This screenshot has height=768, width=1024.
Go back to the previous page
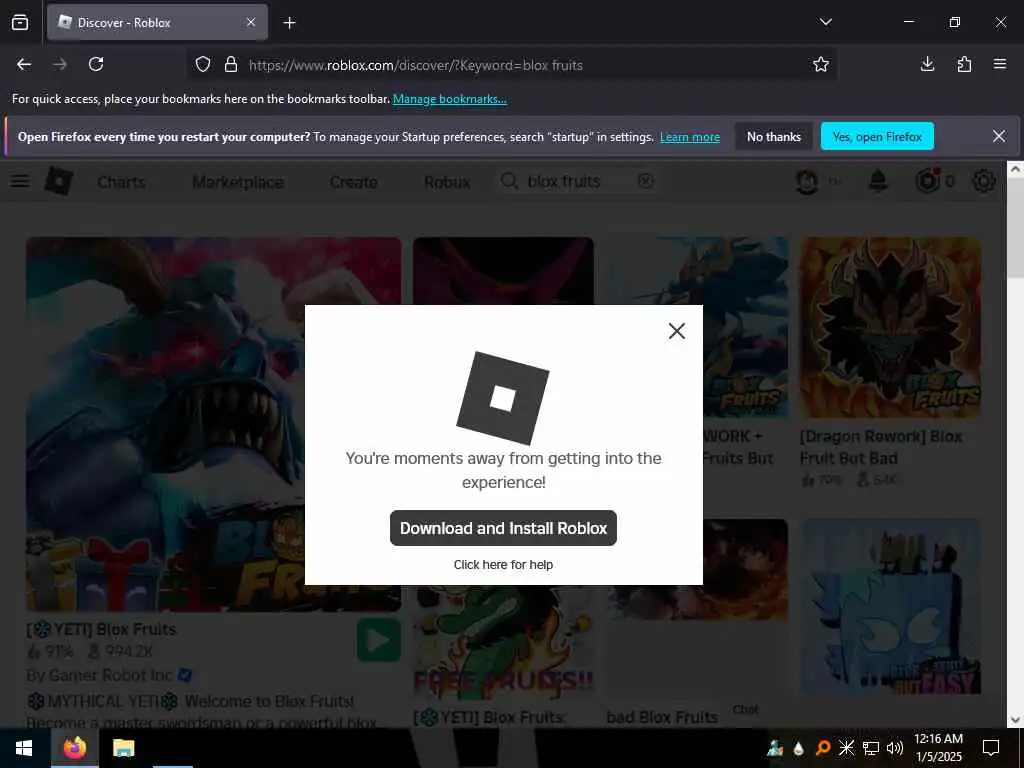pyautogui.click(x=24, y=64)
